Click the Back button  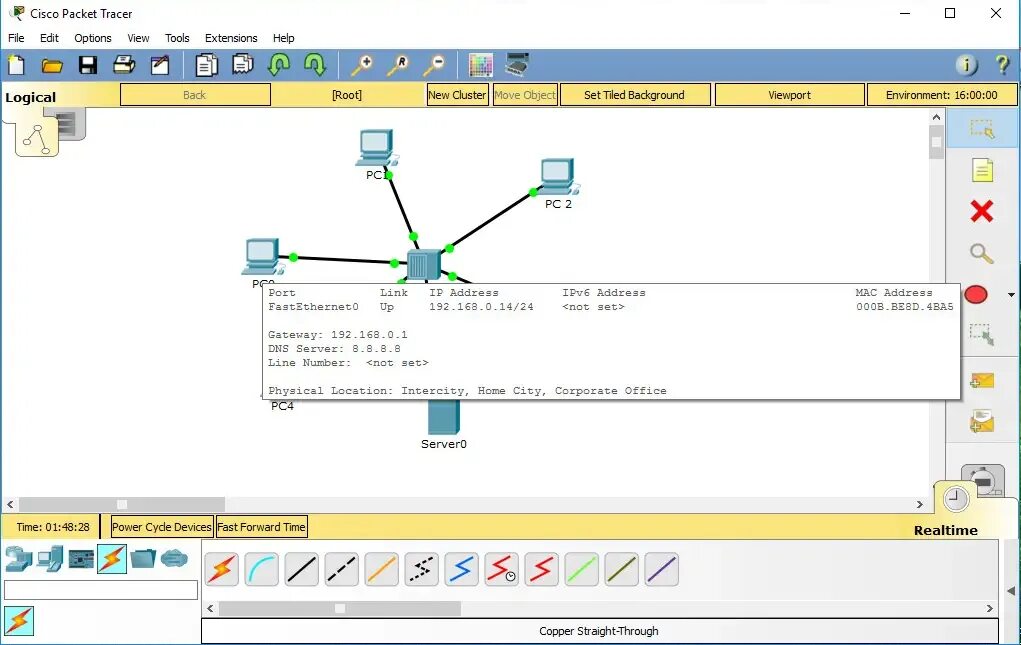pyautogui.click(x=195, y=95)
